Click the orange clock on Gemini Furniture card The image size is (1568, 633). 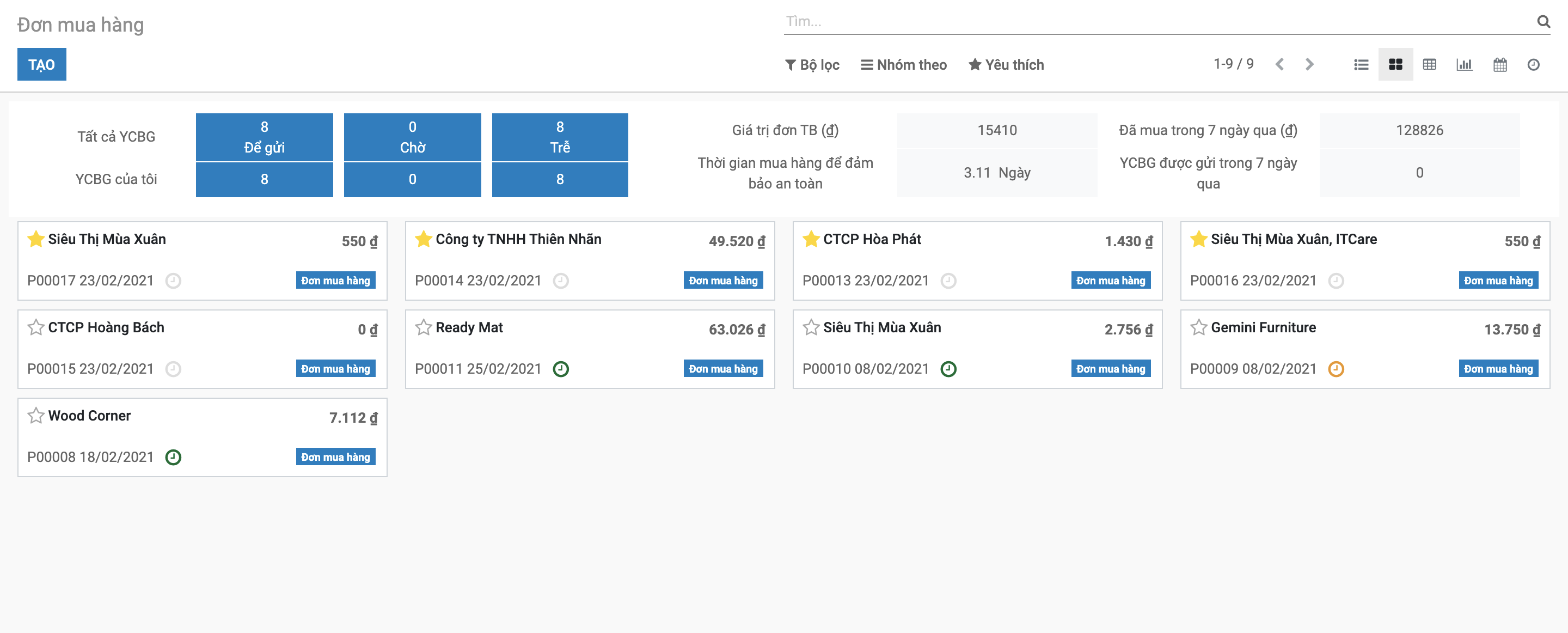click(x=1337, y=369)
